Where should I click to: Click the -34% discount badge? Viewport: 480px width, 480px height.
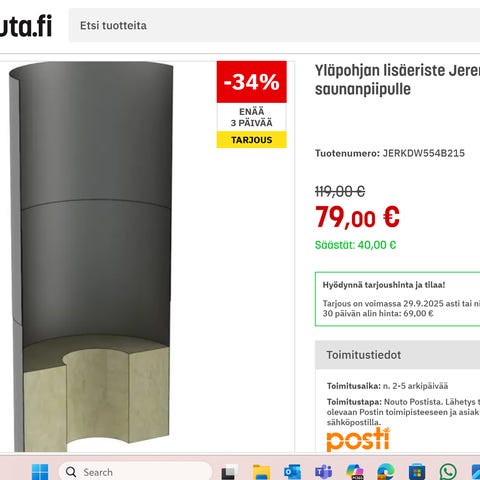click(252, 82)
